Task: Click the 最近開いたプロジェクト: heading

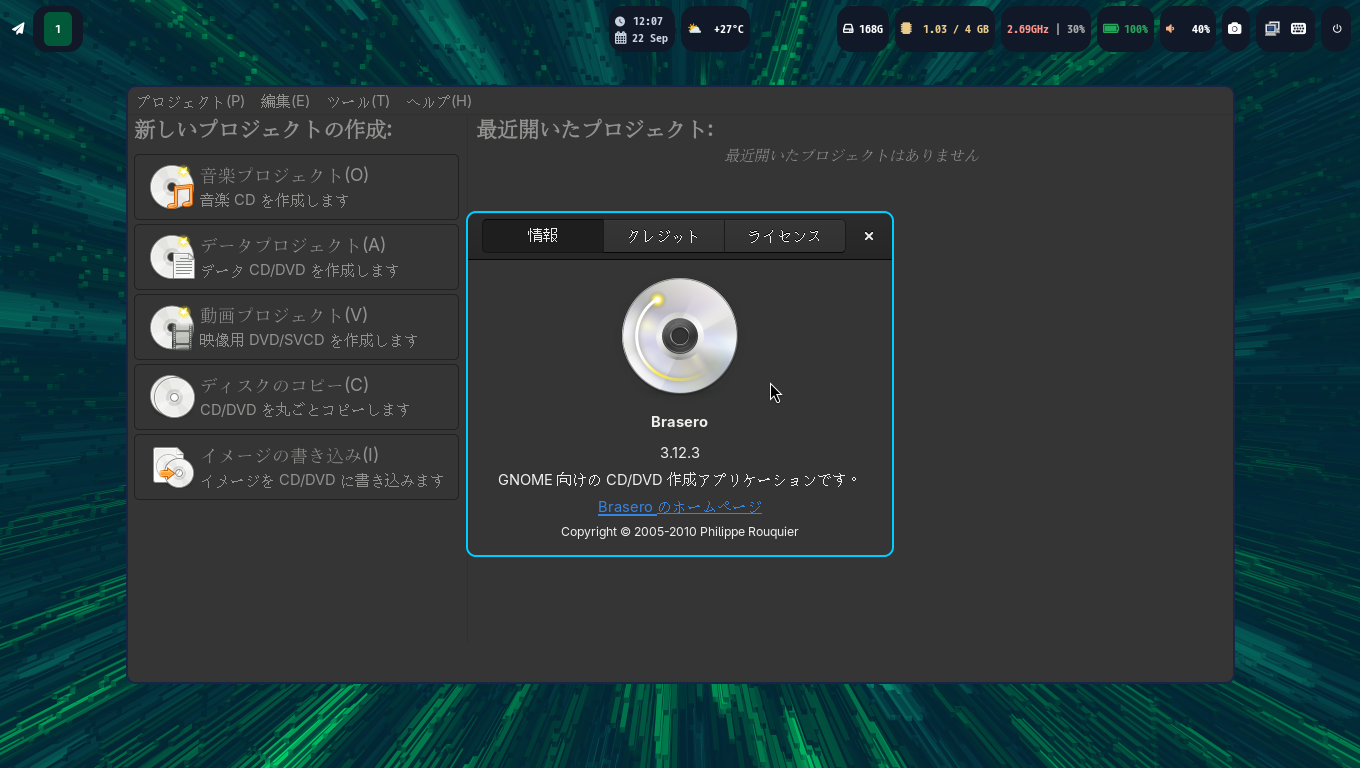Action: point(595,130)
